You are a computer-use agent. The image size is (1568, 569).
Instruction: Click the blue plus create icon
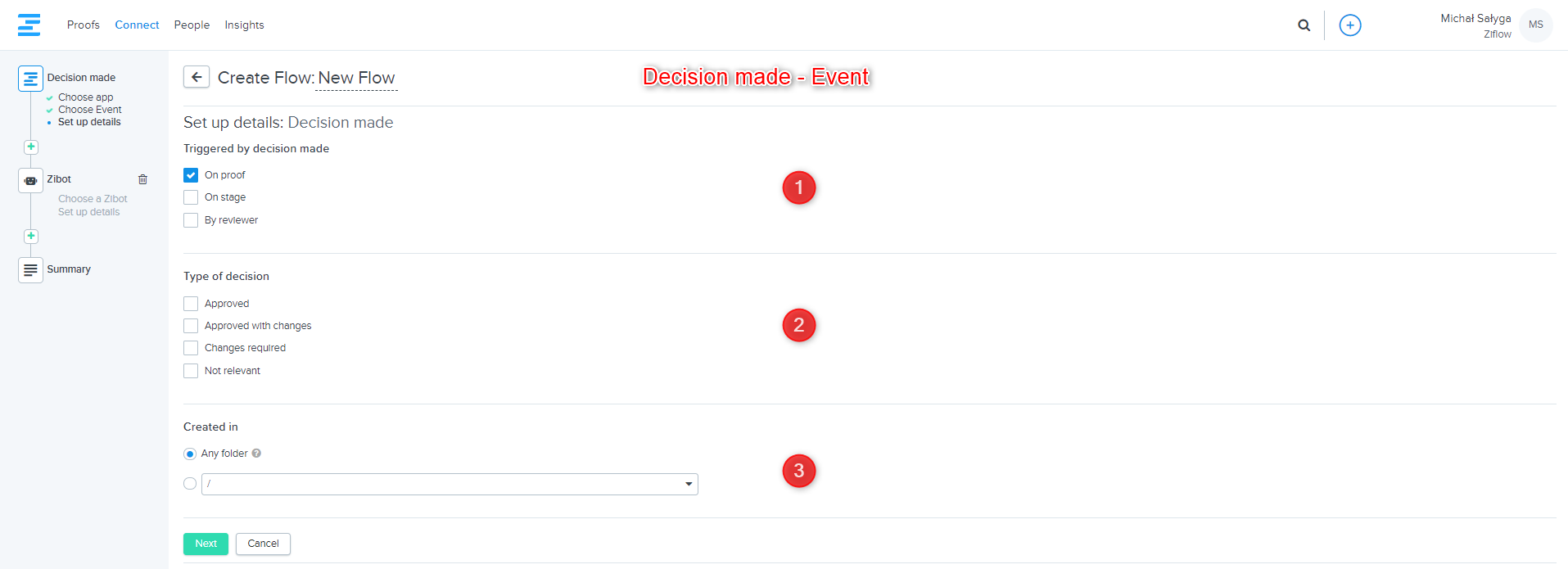[x=1349, y=25]
